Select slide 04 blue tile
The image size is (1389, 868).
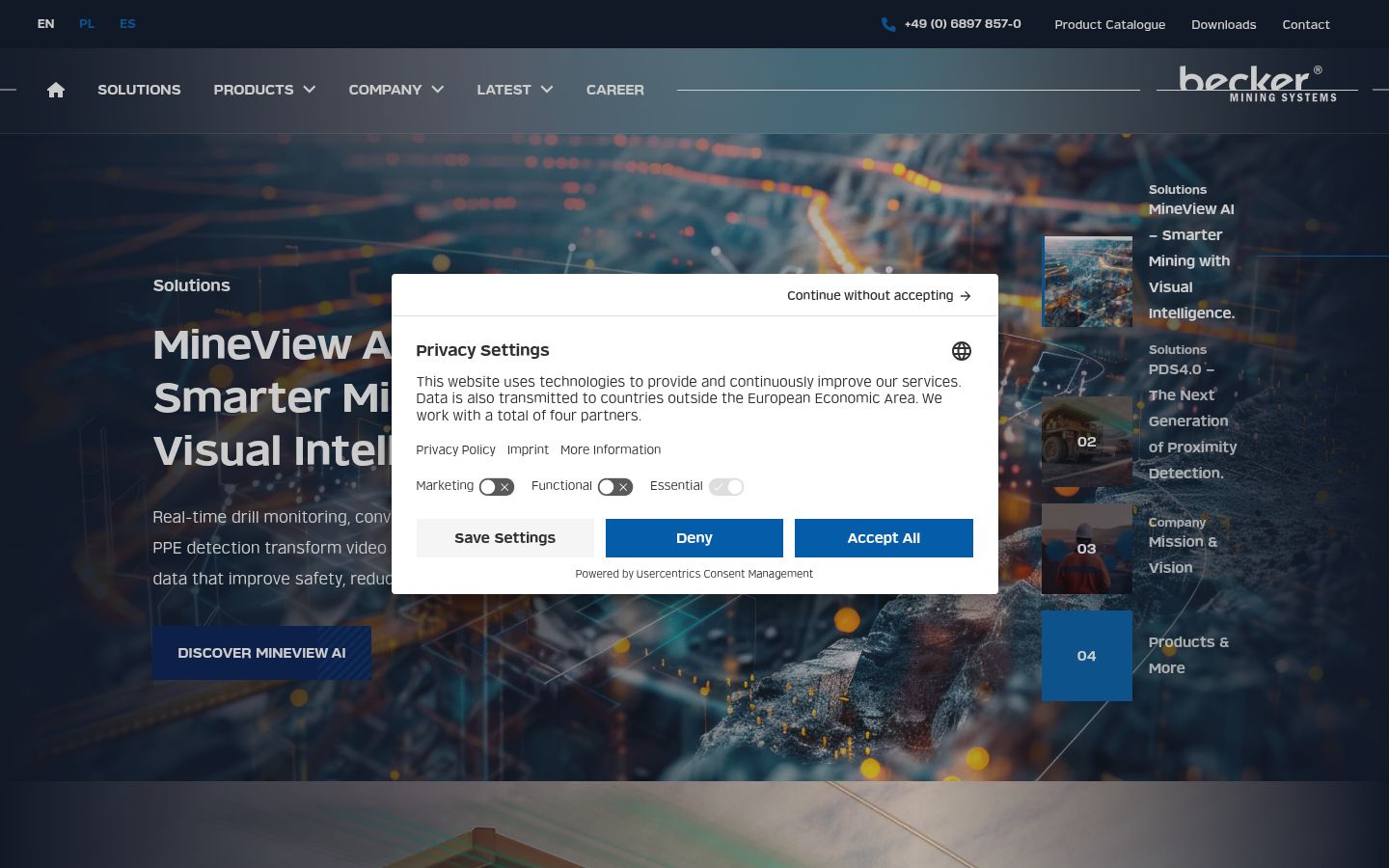pos(1087,656)
